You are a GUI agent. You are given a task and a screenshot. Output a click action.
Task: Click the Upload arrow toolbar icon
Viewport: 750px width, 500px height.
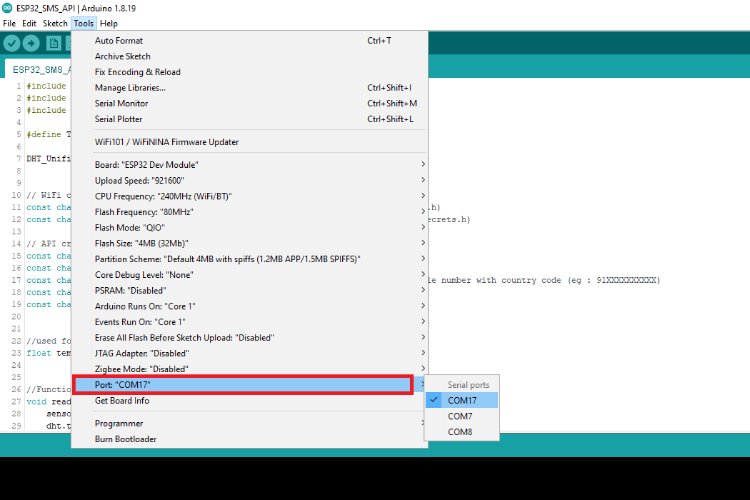pos(31,44)
